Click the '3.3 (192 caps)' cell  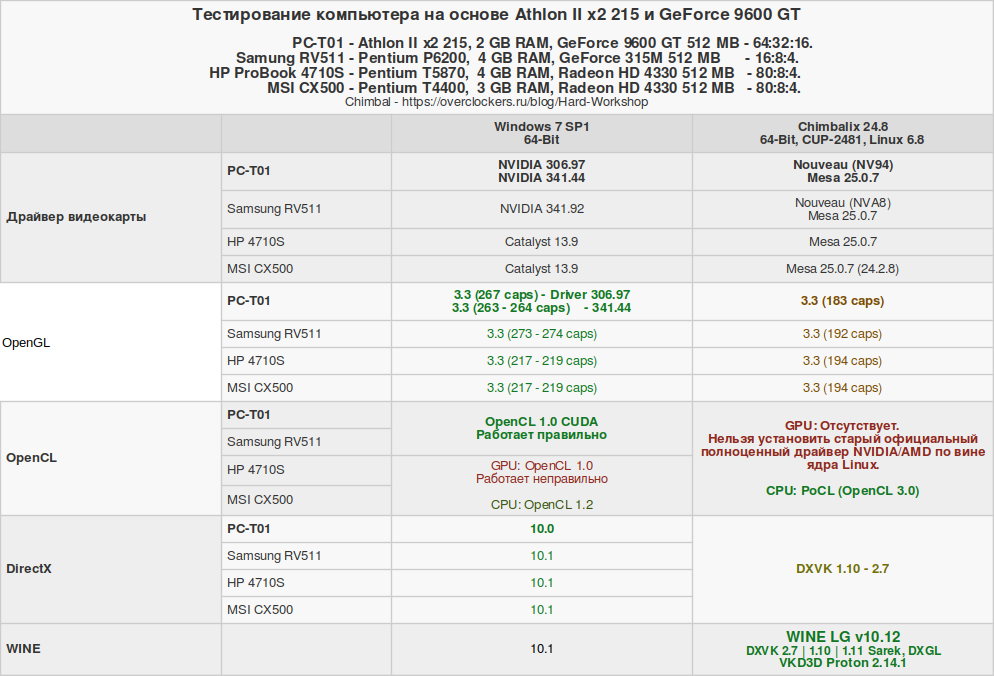pos(842,334)
